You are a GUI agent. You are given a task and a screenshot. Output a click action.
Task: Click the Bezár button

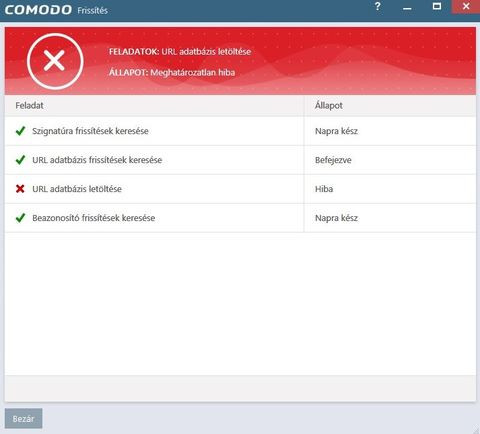coord(23,418)
